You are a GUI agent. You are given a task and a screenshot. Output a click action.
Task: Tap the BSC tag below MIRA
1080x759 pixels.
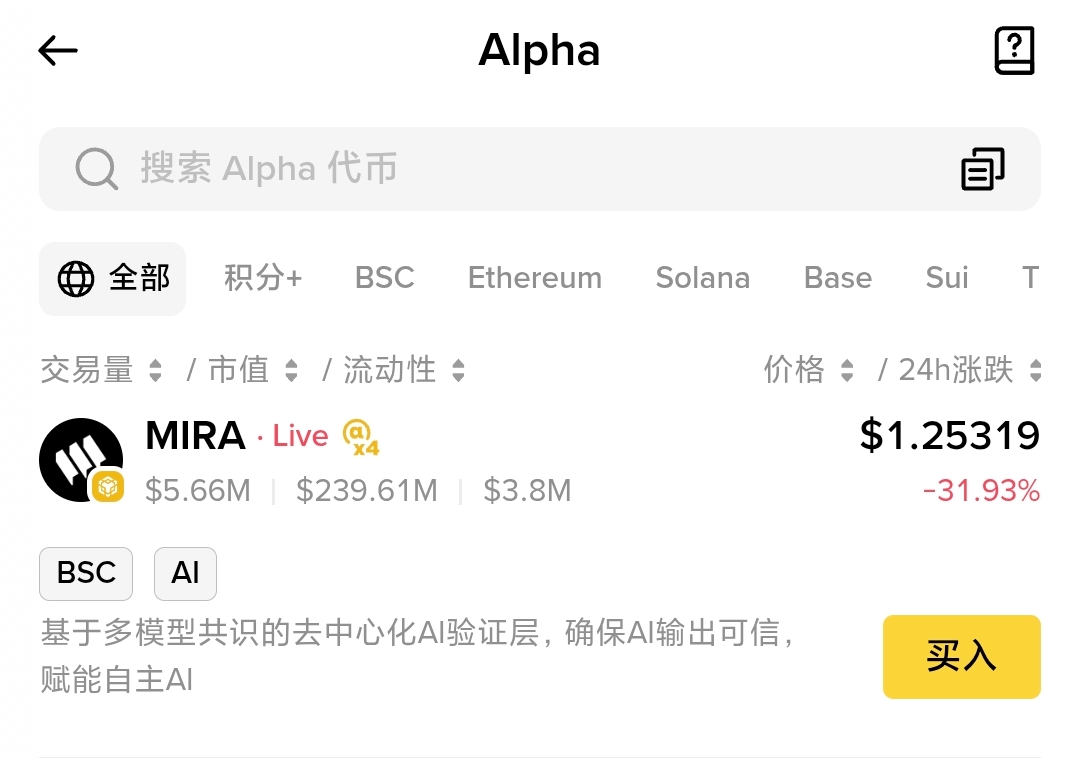[86, 573]
